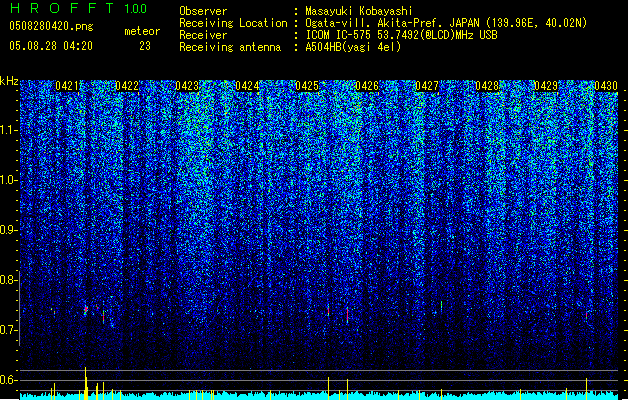629x400 pixels.
Task: Click the meteor count value 23
Action: (145, 46)
